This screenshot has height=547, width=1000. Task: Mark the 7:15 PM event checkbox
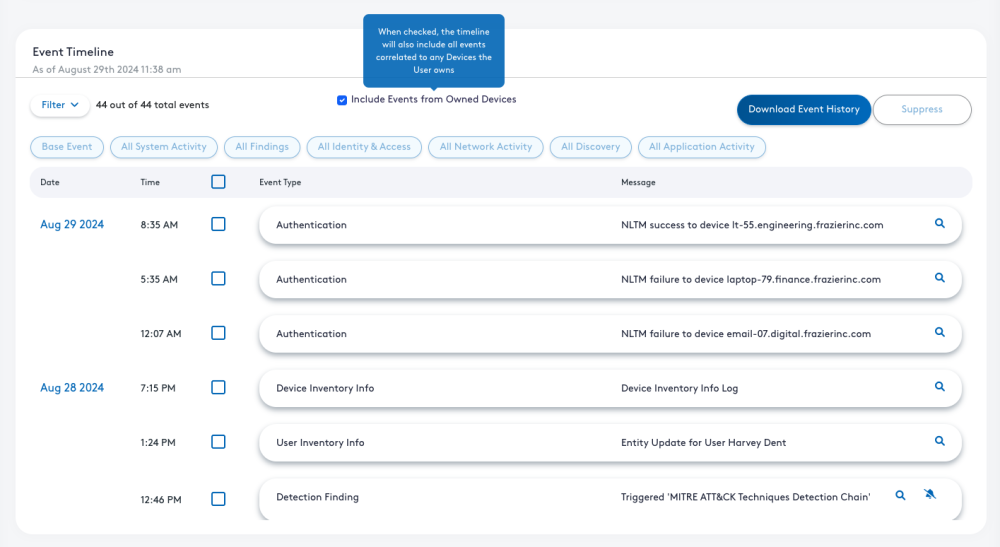click(x=218, y=388)
